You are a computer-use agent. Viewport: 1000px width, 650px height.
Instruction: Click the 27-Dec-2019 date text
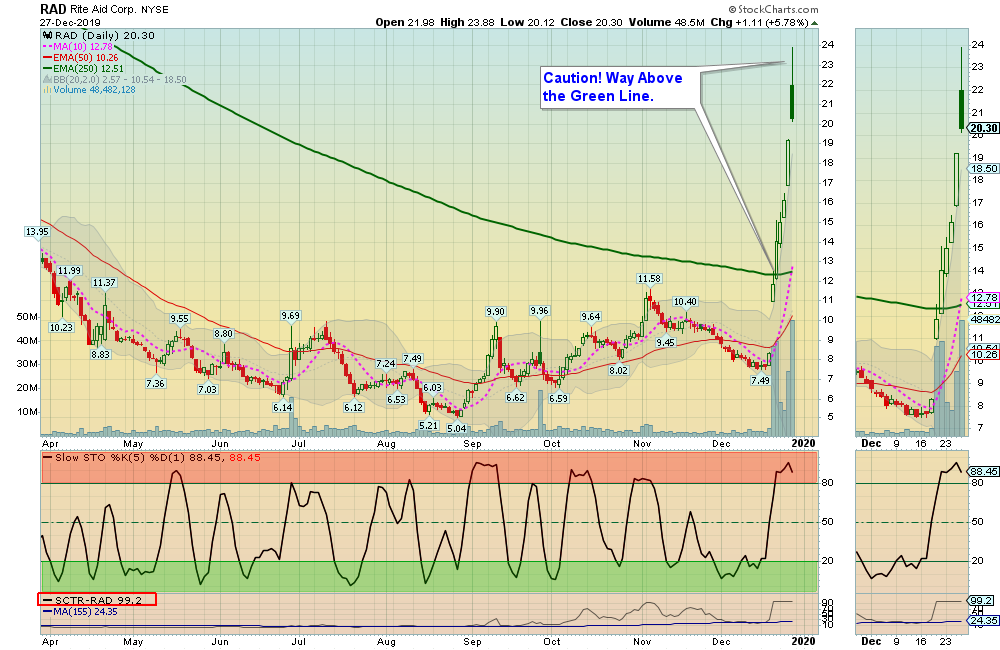(x=70, y=22)
